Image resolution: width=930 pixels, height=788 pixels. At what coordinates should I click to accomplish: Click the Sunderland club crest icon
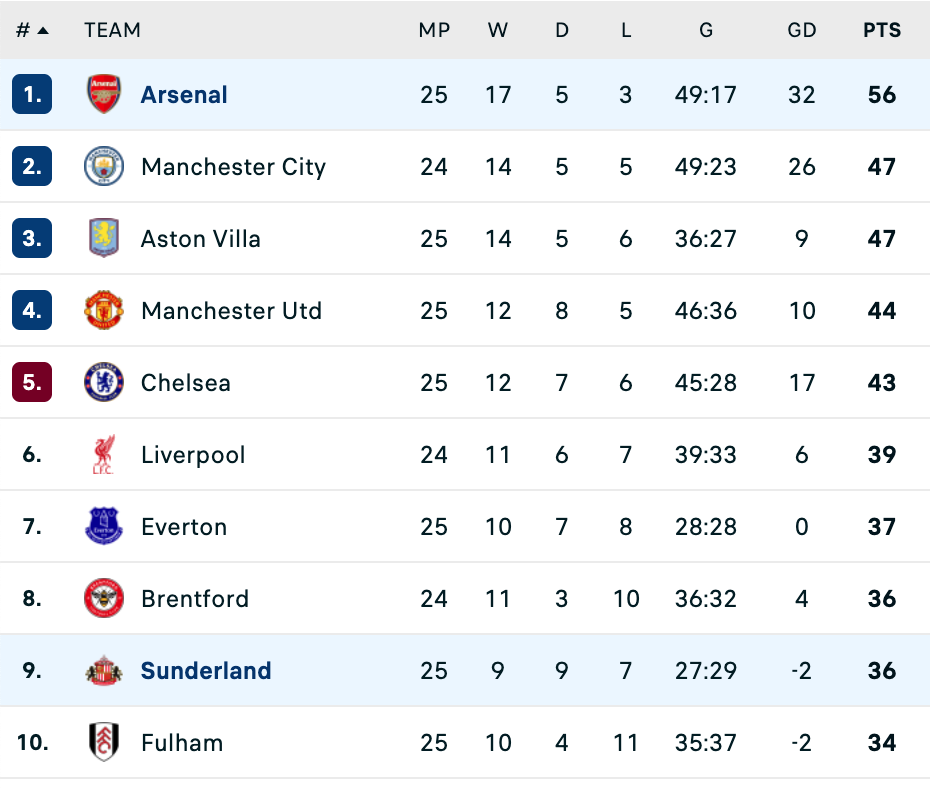103,671
